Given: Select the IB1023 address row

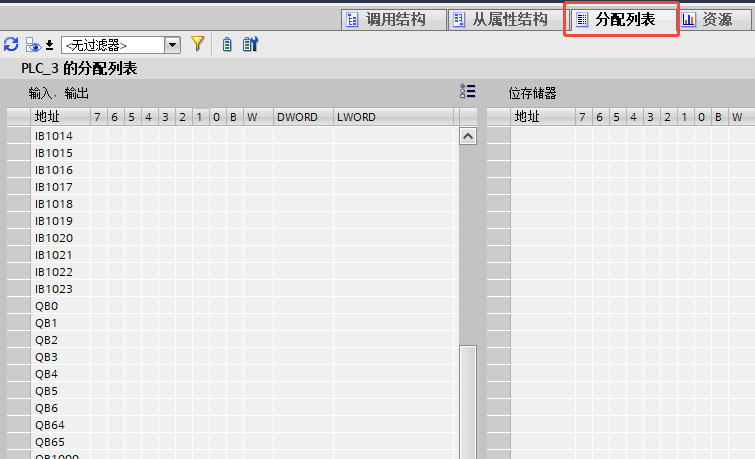Looking at the screenshot, I should click(54, 289).
